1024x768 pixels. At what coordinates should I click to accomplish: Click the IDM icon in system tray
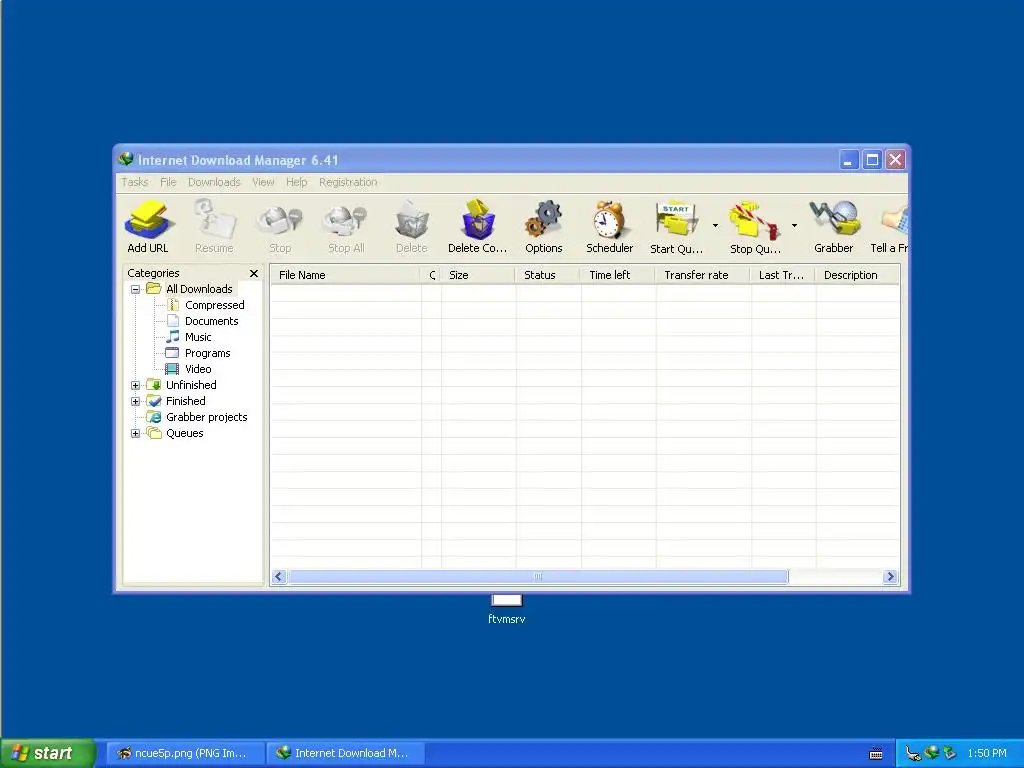coord(931,753)
